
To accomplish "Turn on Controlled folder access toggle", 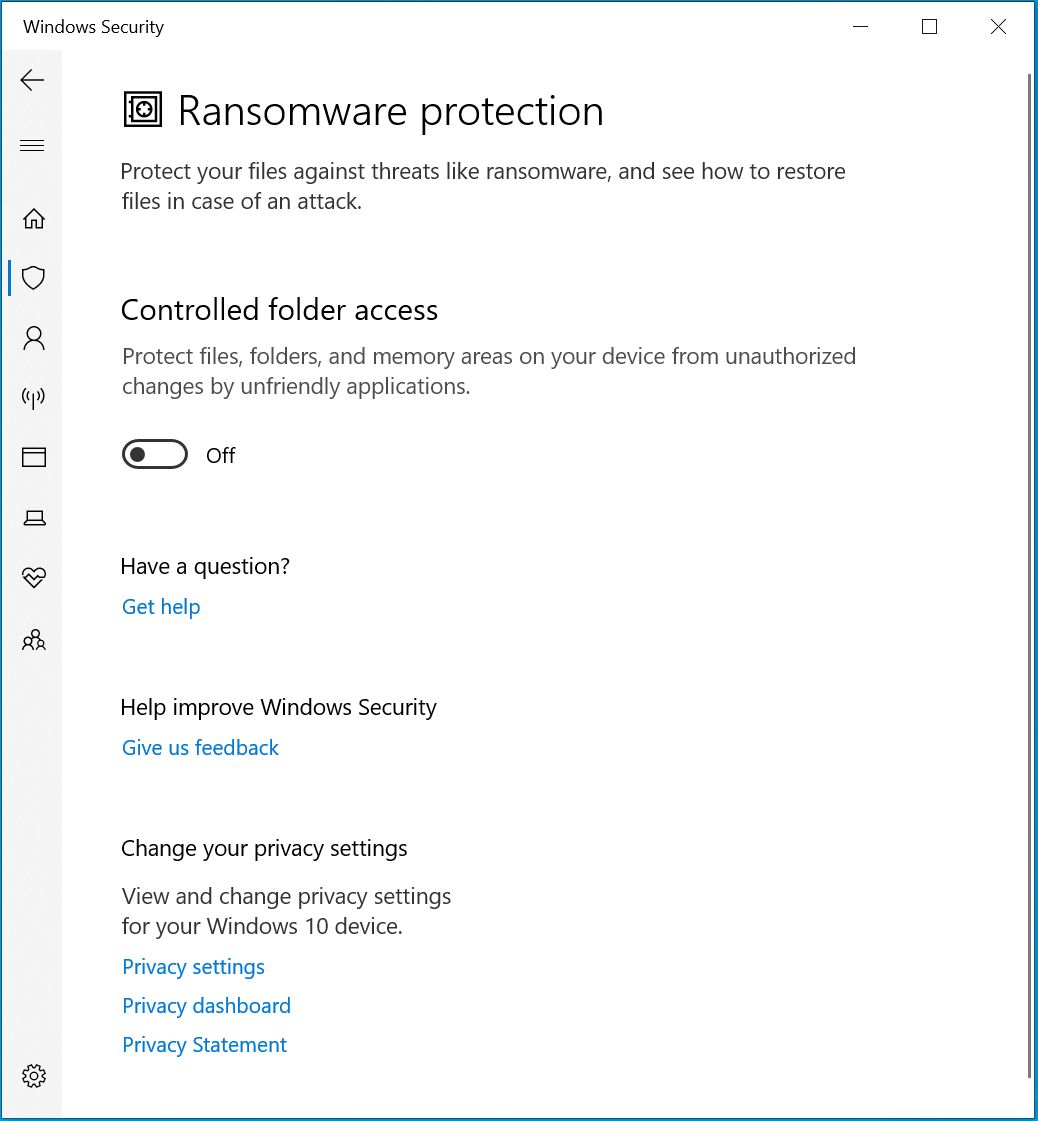I will [x=155, y=455].
